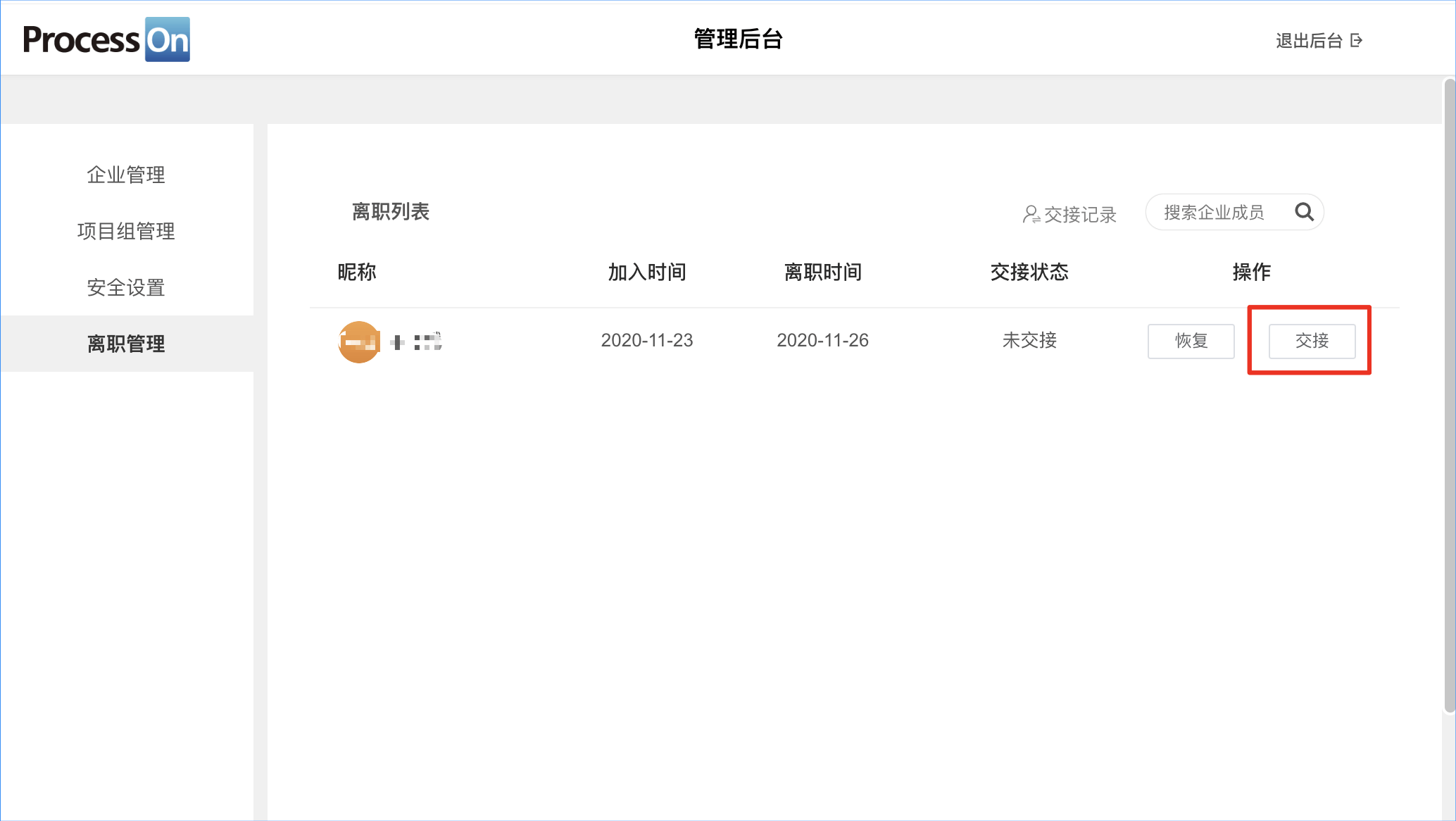
Task: Click the 昵称 column header
Action: [357, 272]
